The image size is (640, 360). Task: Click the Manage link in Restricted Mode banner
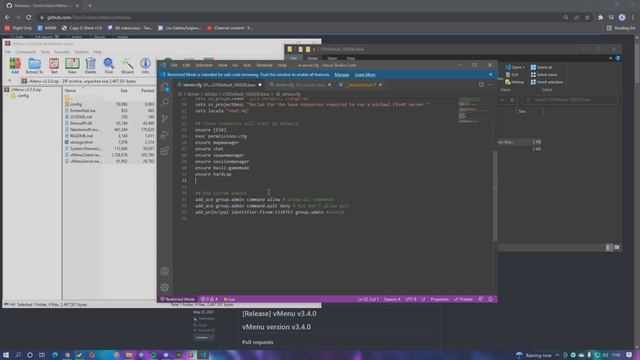342,75
